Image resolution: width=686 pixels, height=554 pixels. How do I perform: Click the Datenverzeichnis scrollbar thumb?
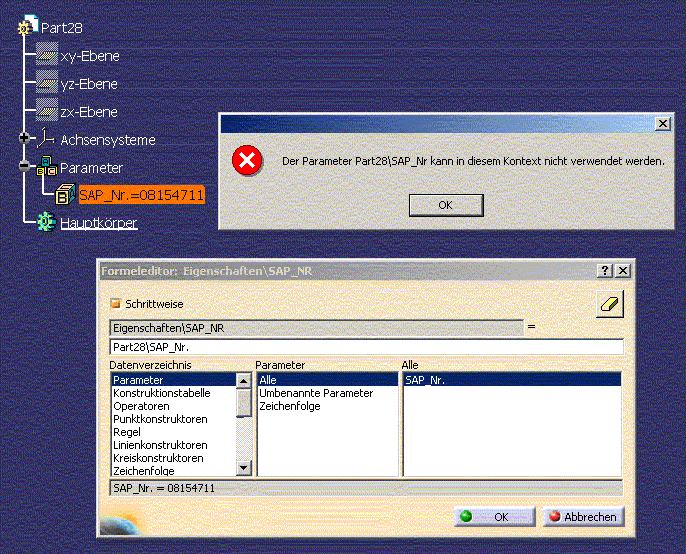point(244,403)
